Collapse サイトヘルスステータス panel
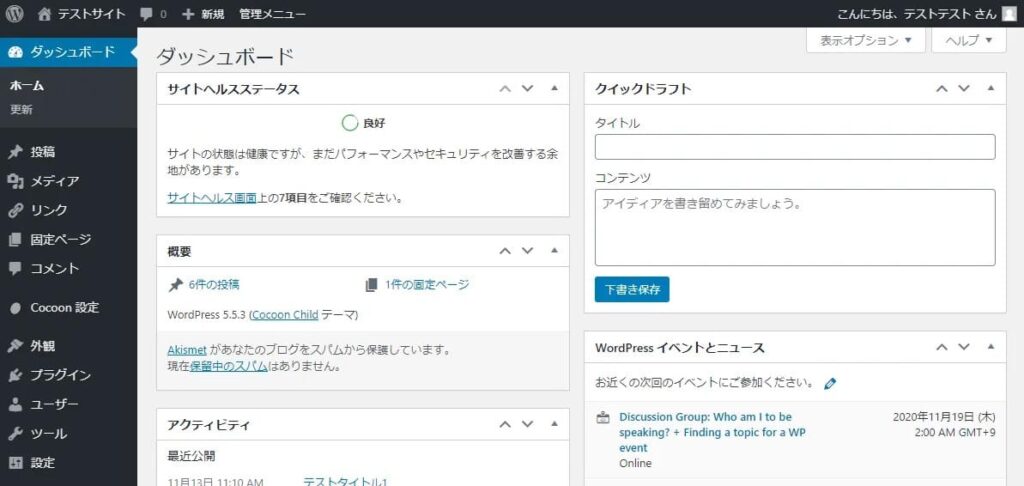Screen dimensions: 1024x486 pos(554,88)
